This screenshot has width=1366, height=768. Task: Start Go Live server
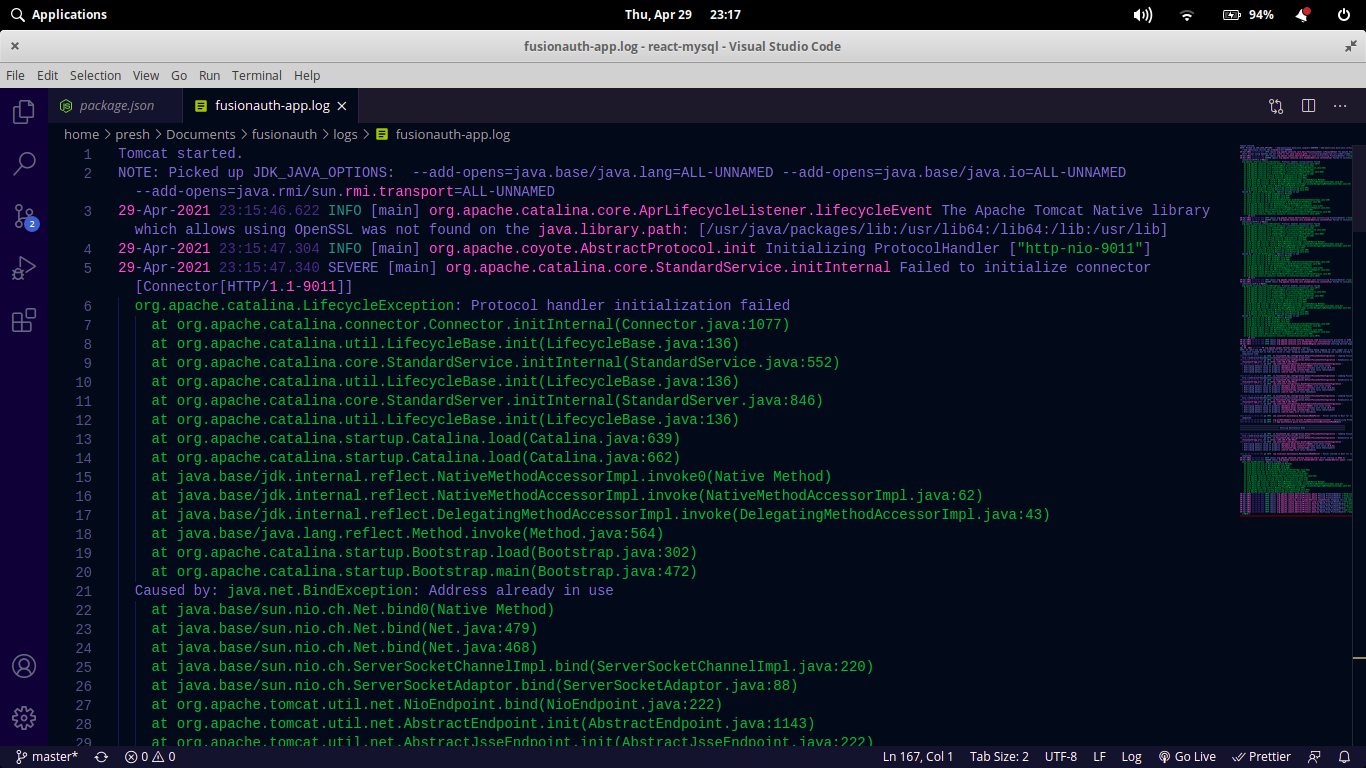tap(1187, 757)
